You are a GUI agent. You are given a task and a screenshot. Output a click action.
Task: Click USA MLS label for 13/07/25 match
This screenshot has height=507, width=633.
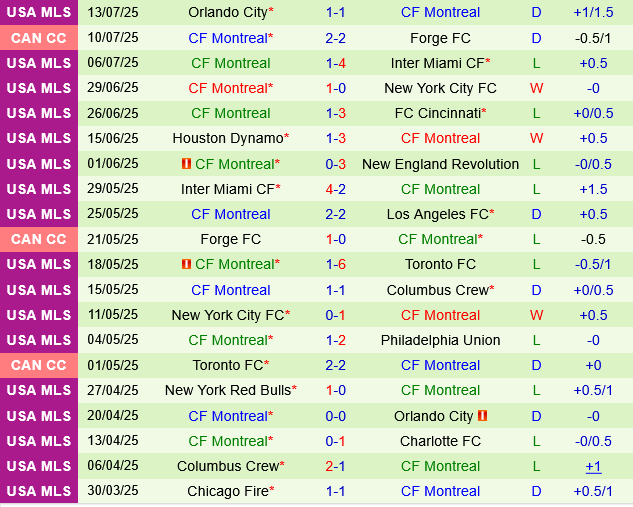tap(39, 13)
